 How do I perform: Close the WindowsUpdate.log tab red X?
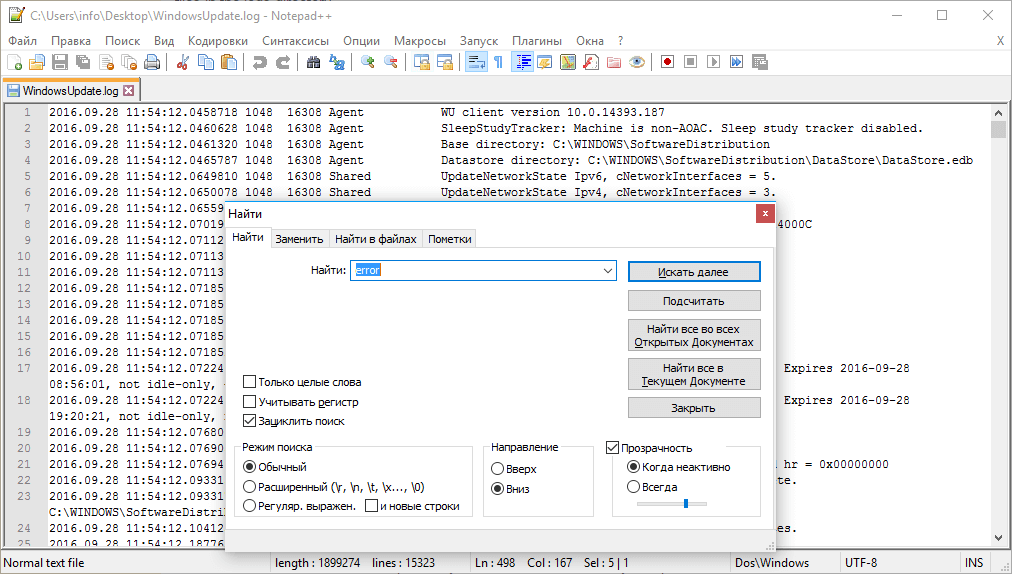128,90
